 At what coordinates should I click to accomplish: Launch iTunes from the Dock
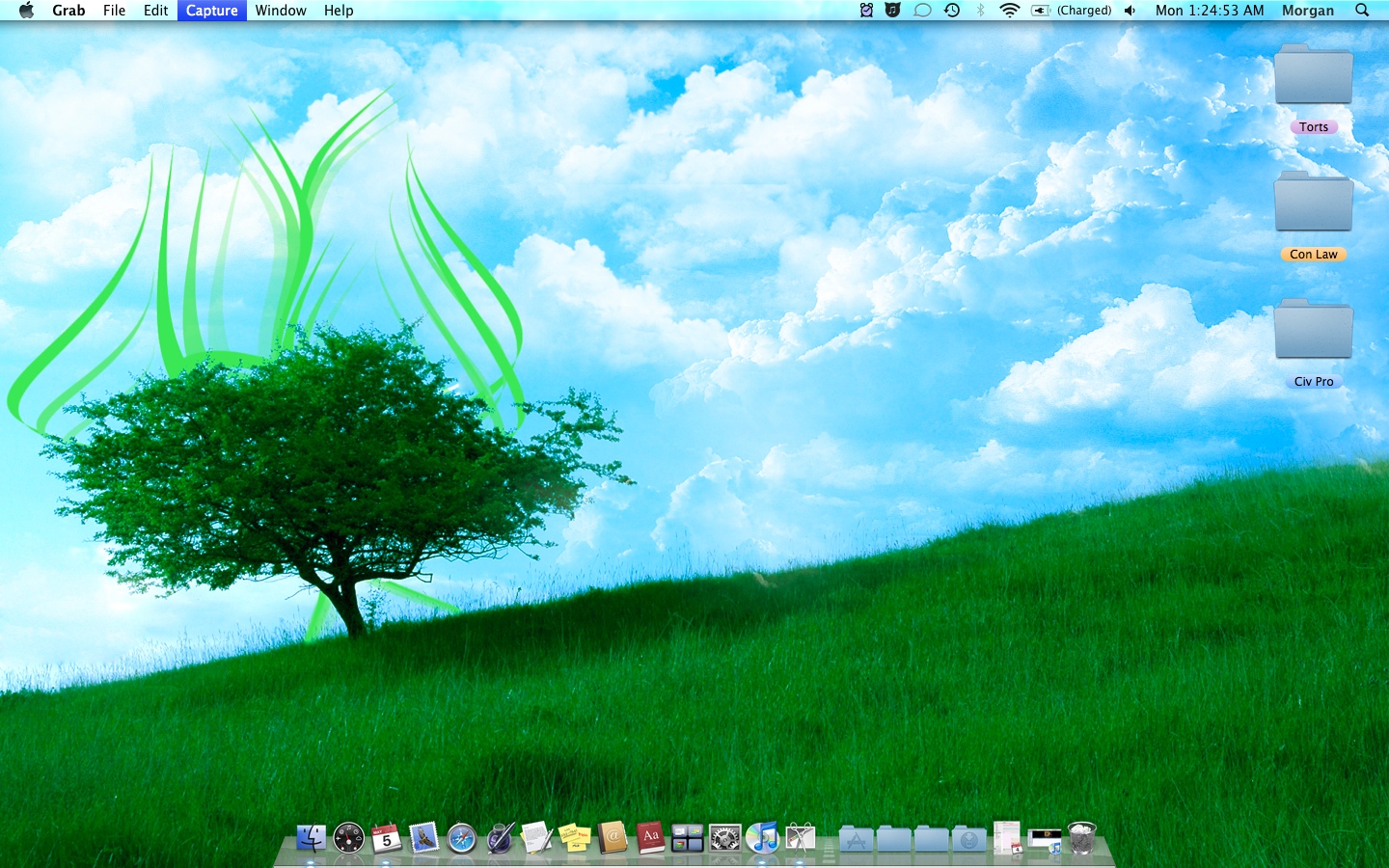[x=763, y=838]
